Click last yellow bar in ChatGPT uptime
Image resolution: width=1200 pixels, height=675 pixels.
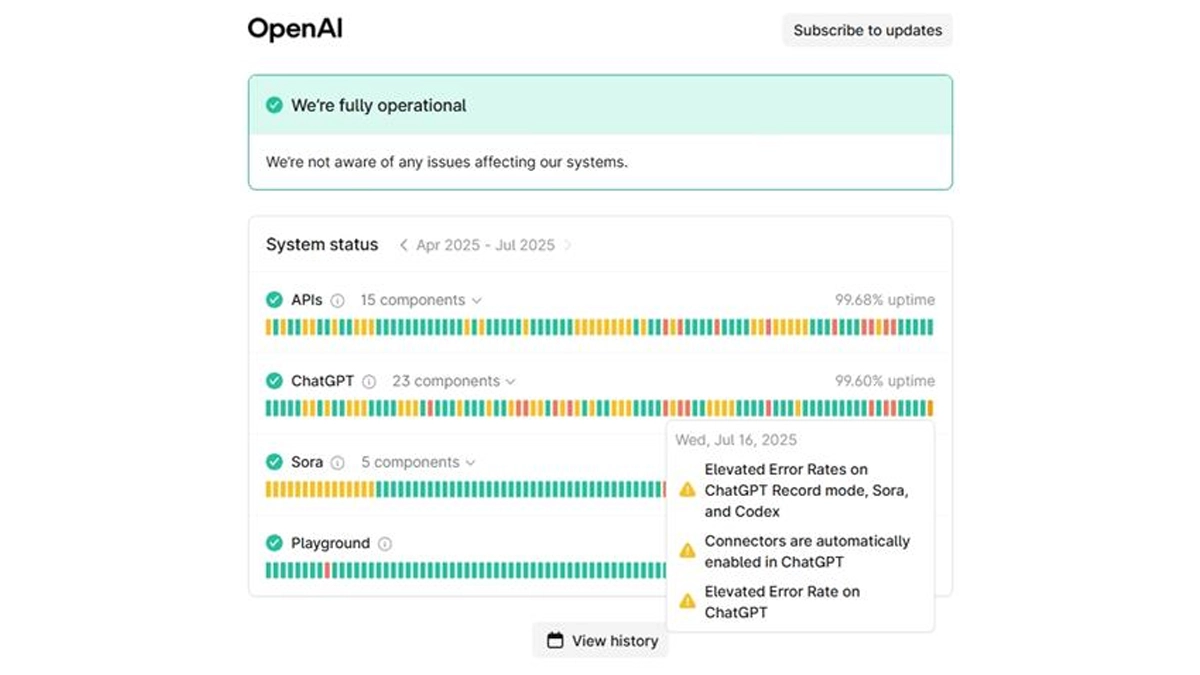pyautogui.click(x=930, y=408)
